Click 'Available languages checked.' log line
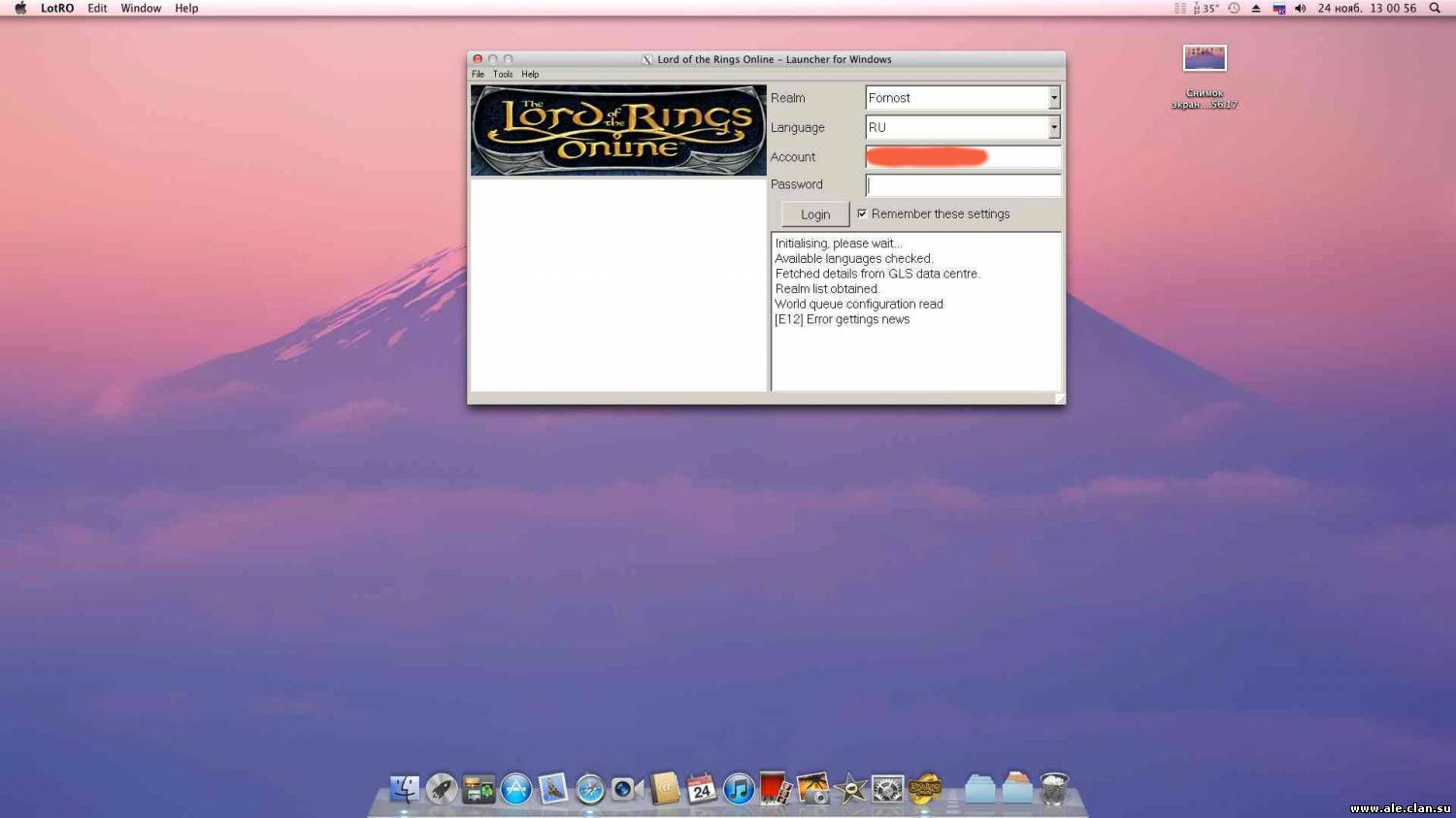The image size is (1456, 818). pos(854,259)
